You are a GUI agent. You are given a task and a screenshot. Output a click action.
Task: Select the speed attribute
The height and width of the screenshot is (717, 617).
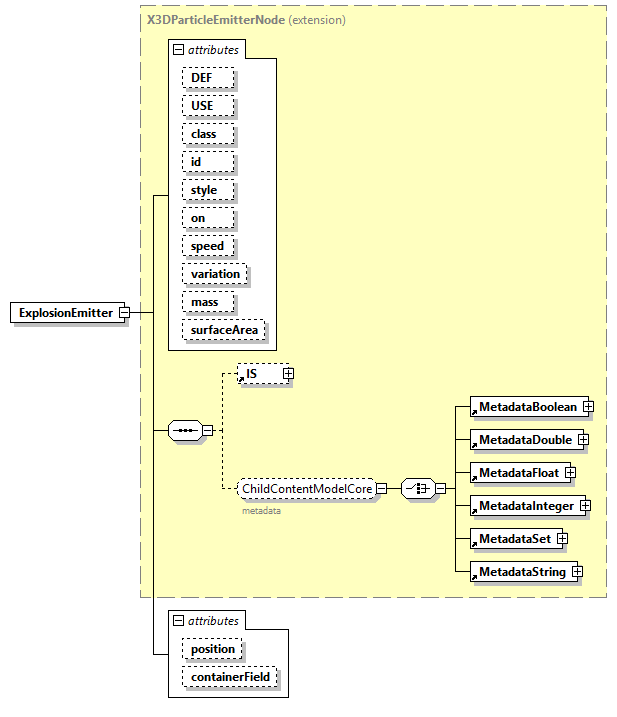pyautogui.click(x=208, y=246)
